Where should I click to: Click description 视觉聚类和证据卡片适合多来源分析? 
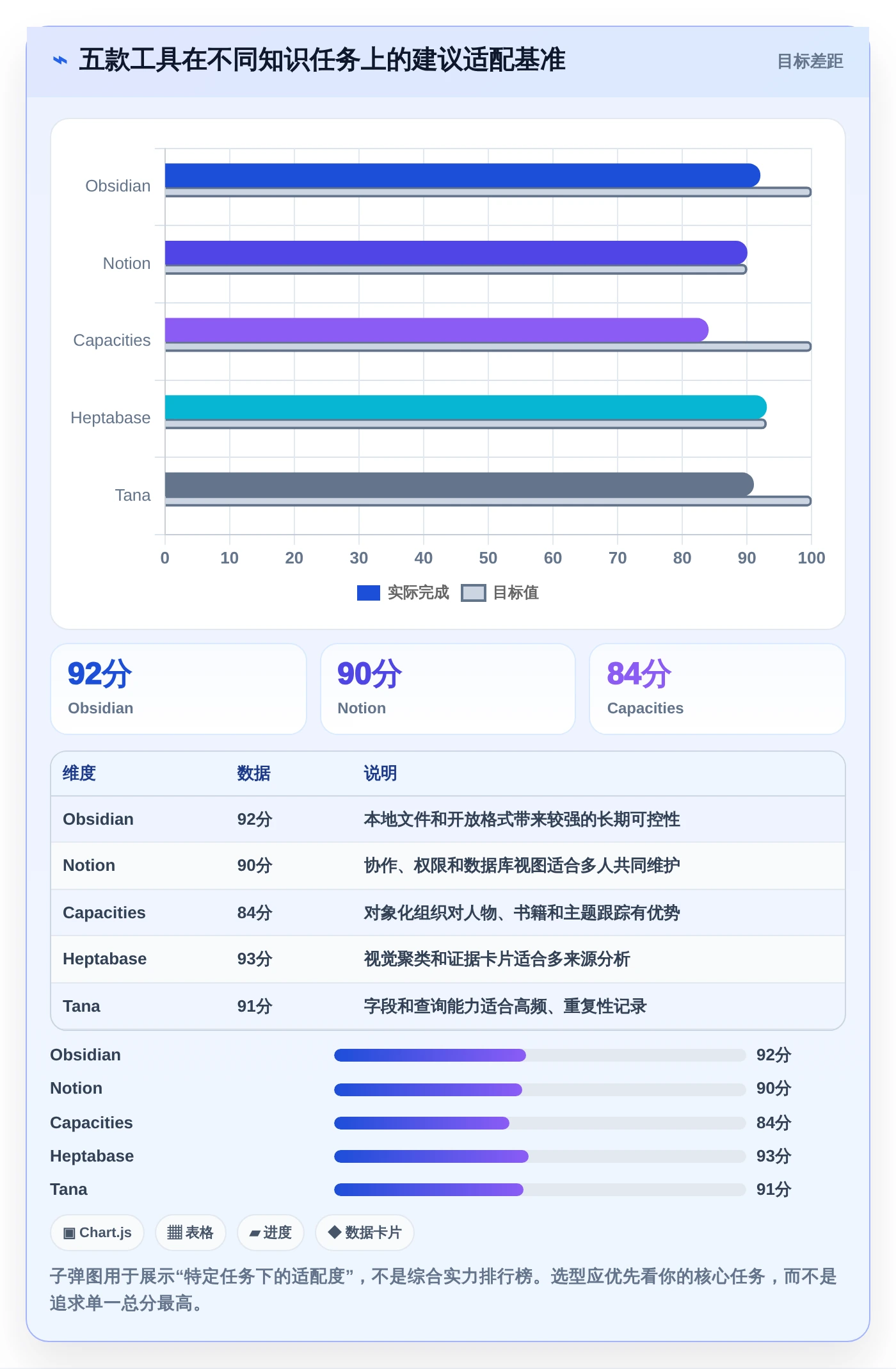[x=497, y=959]
